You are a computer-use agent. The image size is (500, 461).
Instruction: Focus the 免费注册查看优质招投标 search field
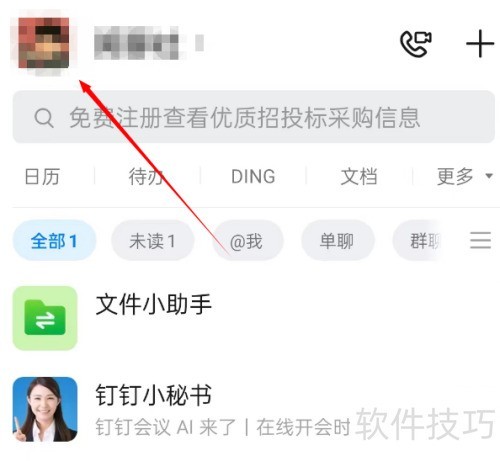tap(253, 117)
